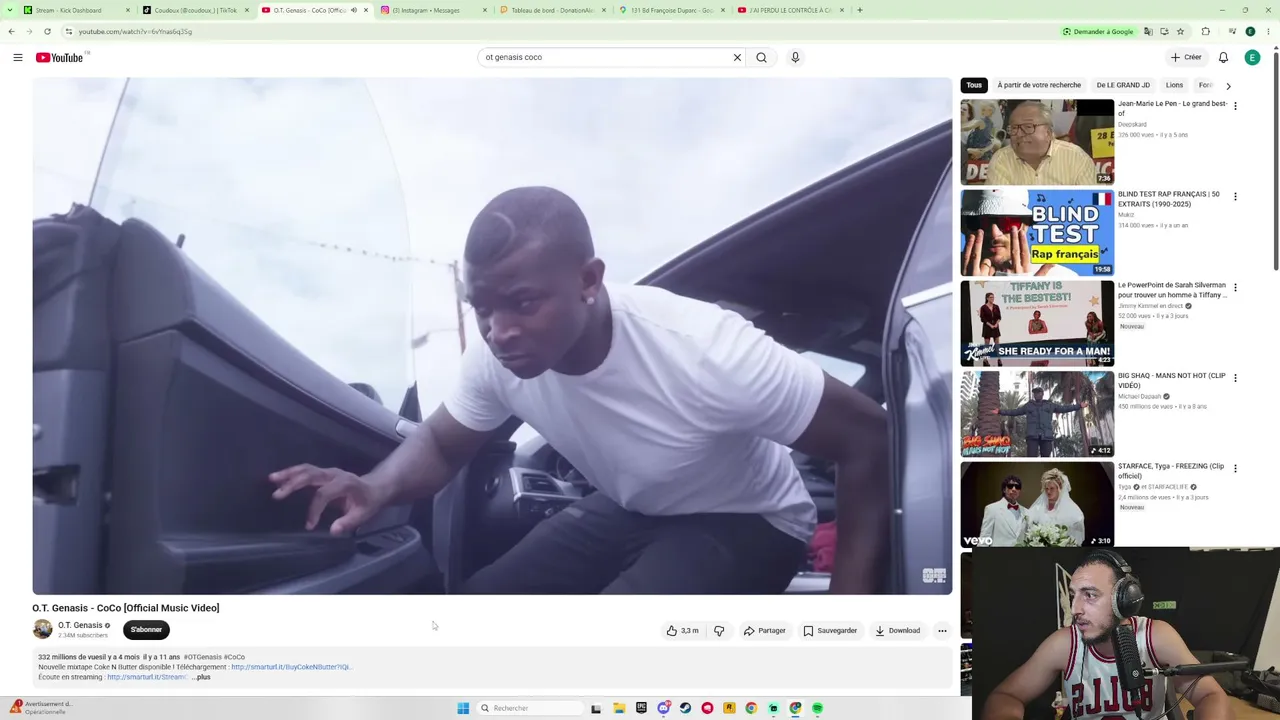Open the smarturl BuyCokeNButter link

(291, 667)
